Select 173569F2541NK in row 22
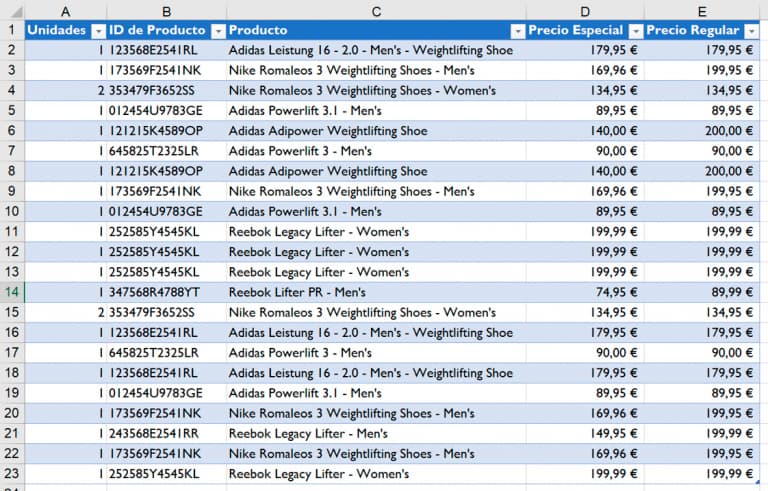Image resolution: width=768 pixels, height=491 pixels. tap(167, 454)
